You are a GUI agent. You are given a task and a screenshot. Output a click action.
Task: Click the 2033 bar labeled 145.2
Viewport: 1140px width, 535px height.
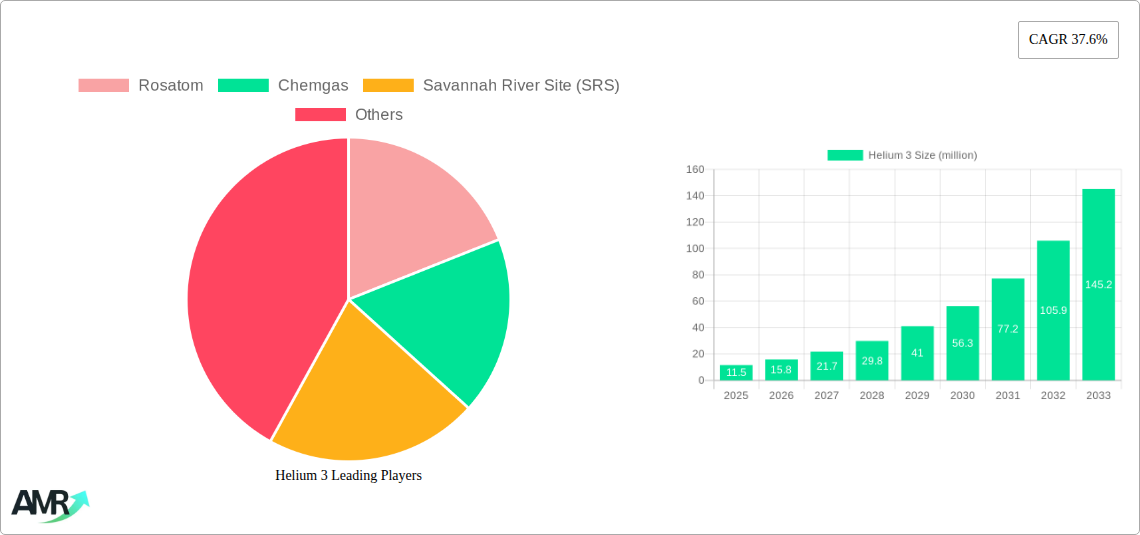(1098, 285)
